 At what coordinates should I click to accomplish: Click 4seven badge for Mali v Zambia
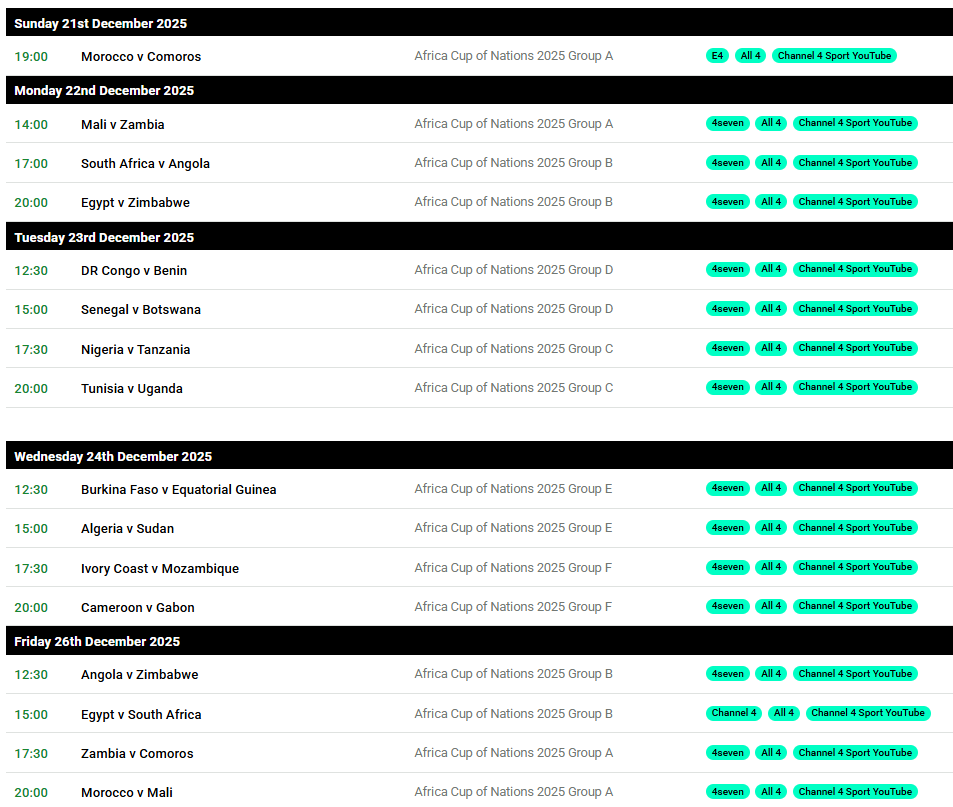(728, 123)
